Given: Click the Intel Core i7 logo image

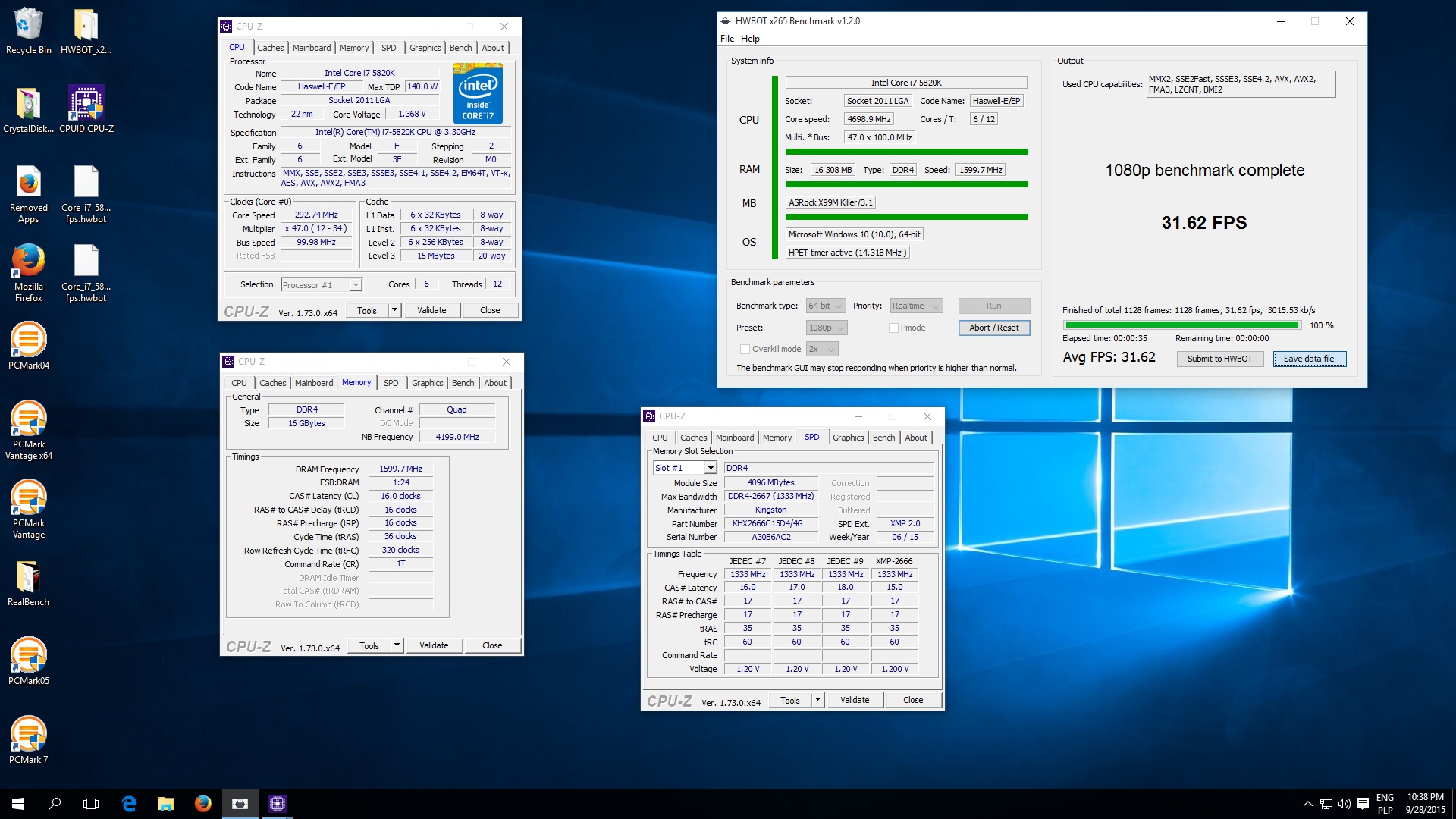Looking at the screenshot, I should coord(478,94).
